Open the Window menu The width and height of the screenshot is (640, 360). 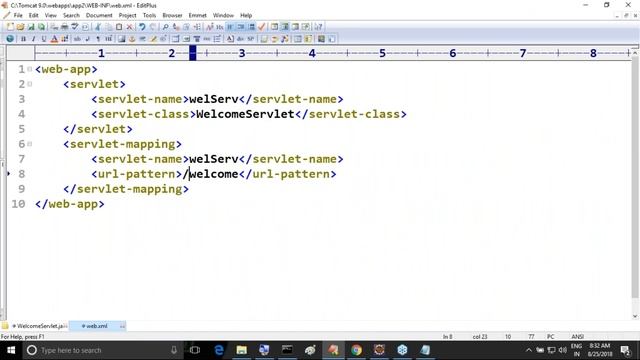click(x=223, y=16)
